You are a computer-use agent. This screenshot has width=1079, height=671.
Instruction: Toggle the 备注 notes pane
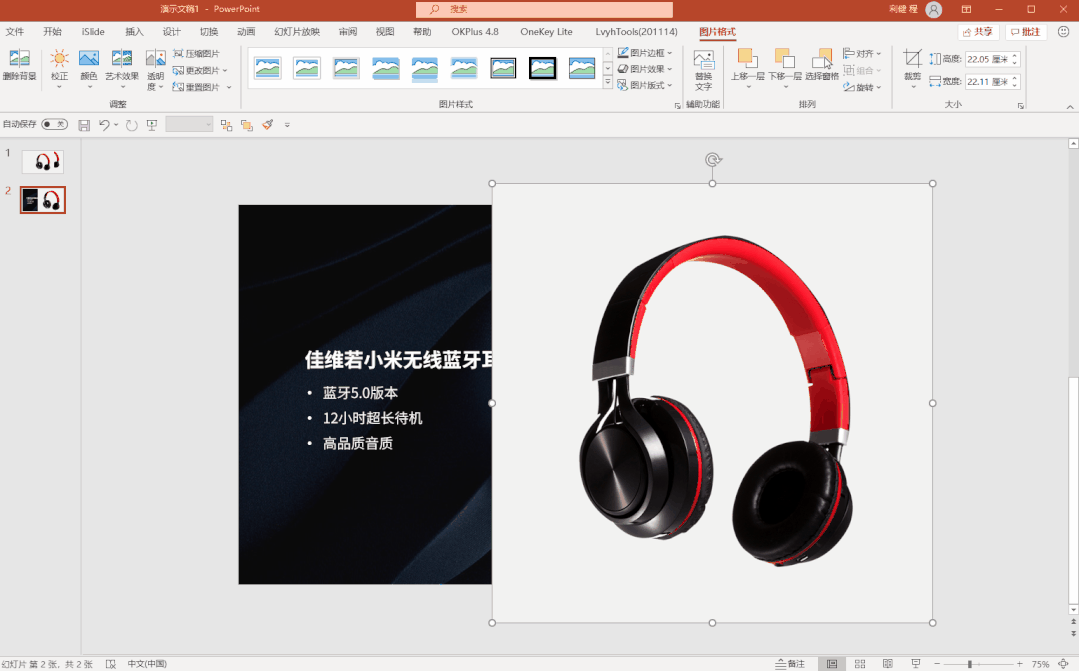(790, 664)
